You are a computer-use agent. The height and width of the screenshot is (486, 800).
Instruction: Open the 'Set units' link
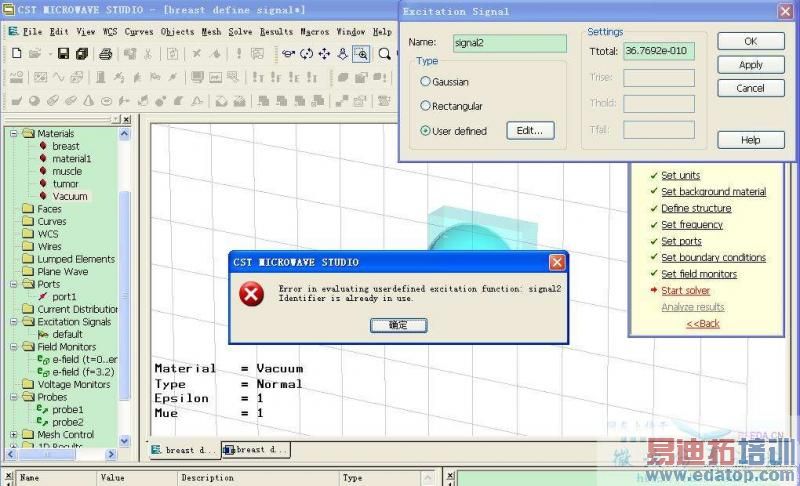(681, 175)
